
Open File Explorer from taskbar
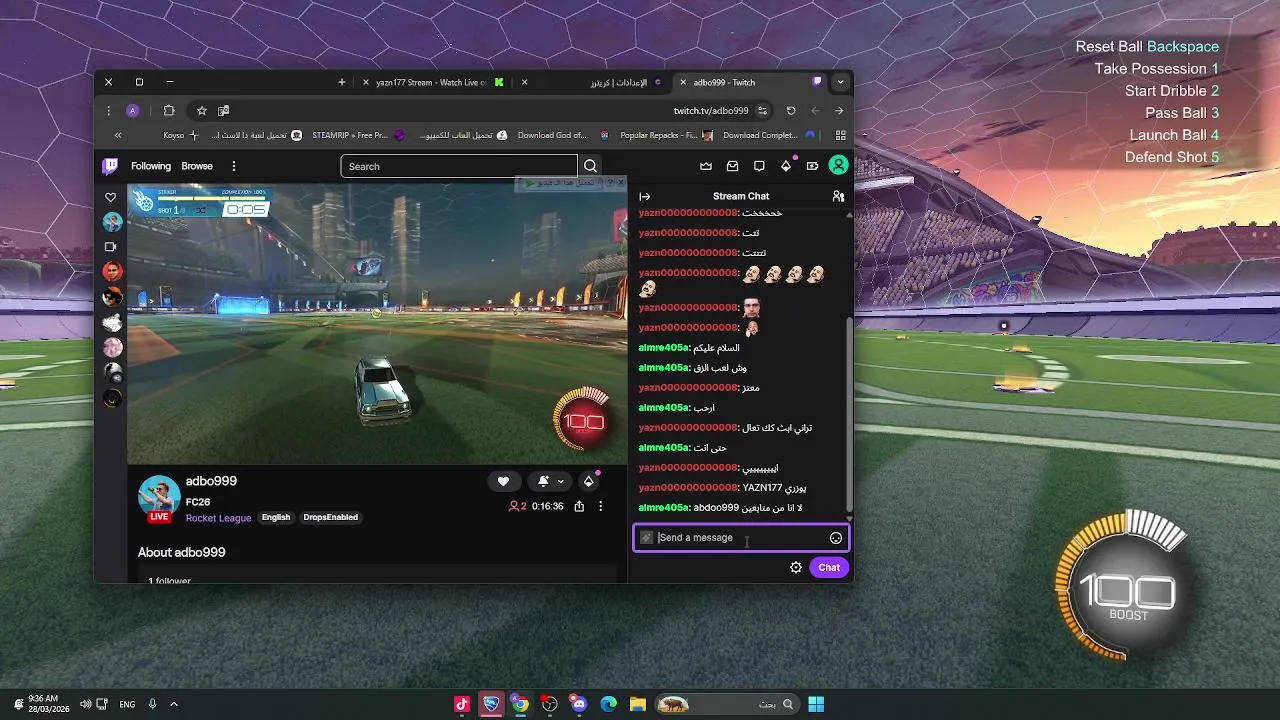[637, 704]
